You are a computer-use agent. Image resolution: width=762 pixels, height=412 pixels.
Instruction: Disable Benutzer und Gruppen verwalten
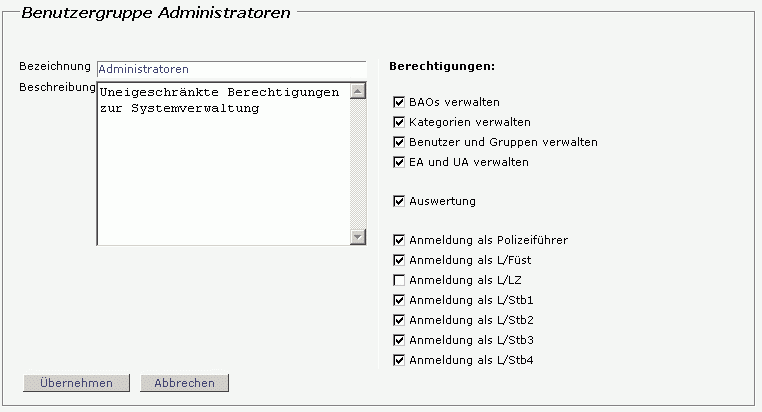pyautogui.click(x=400, y=142)
